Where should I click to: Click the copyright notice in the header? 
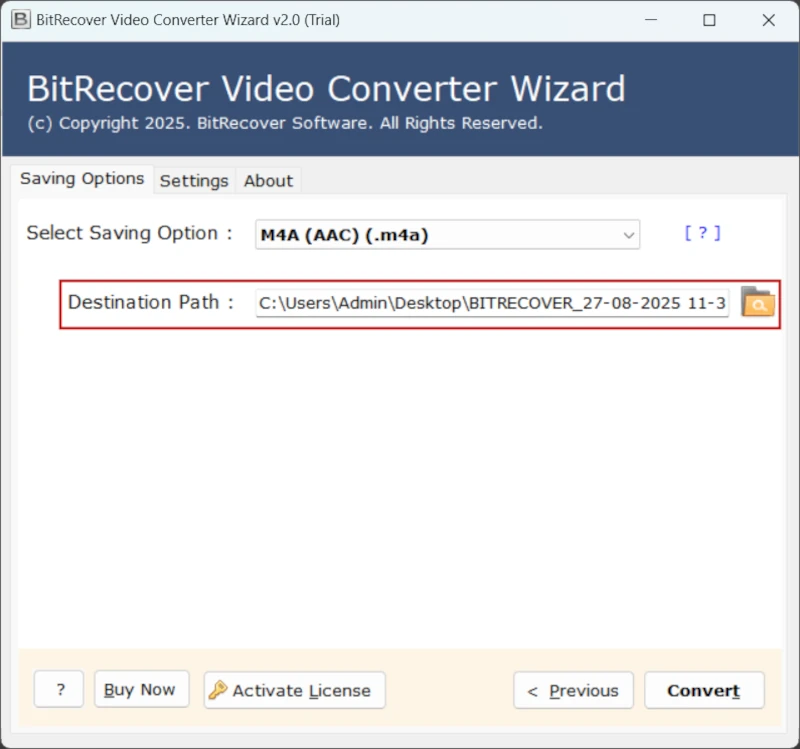pyautogui.click(x=285, y=123)
